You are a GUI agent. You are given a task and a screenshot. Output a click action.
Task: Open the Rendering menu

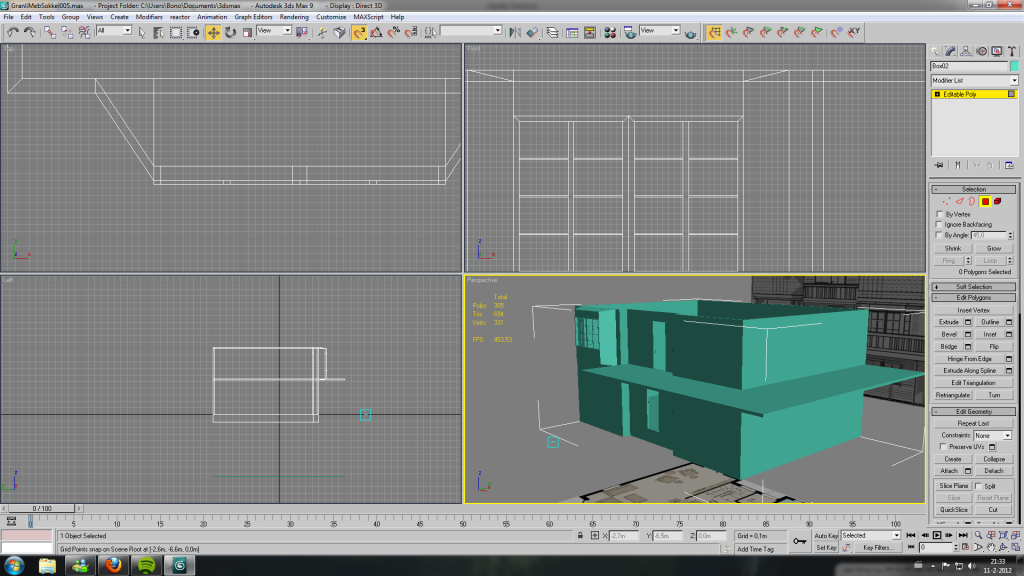294,17
